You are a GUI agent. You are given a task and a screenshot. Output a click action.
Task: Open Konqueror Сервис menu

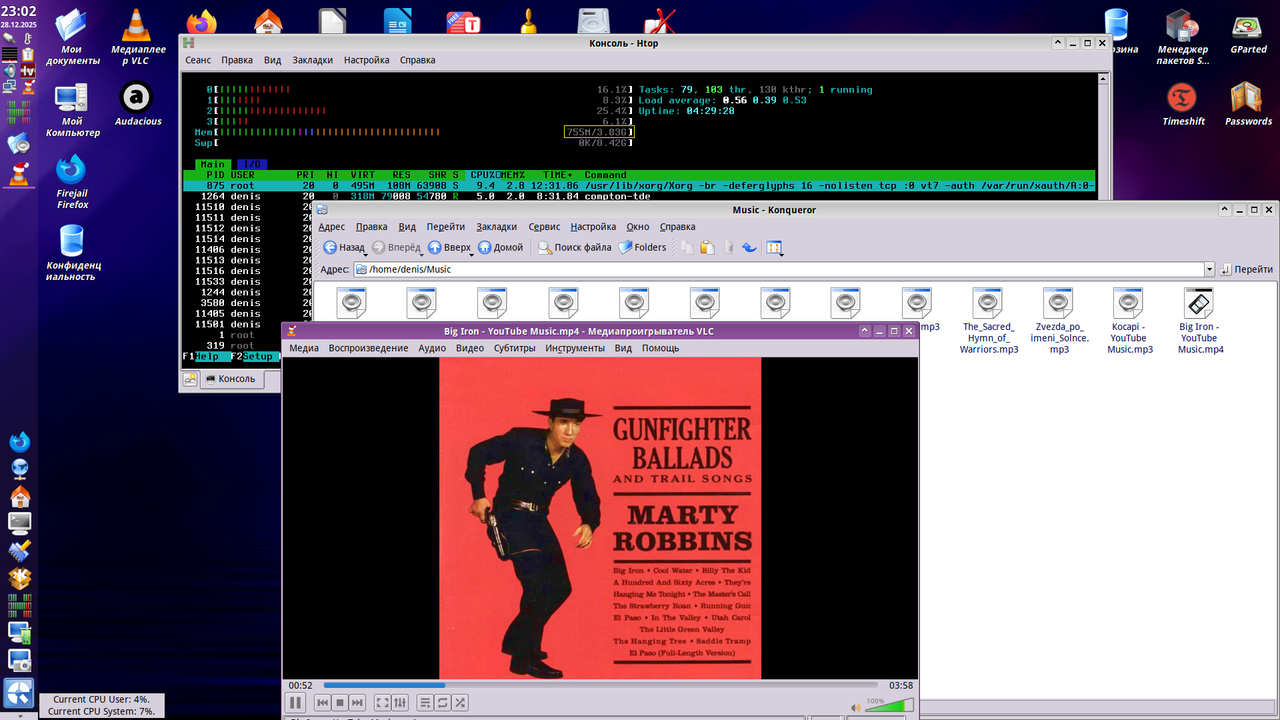click(545, 227)
